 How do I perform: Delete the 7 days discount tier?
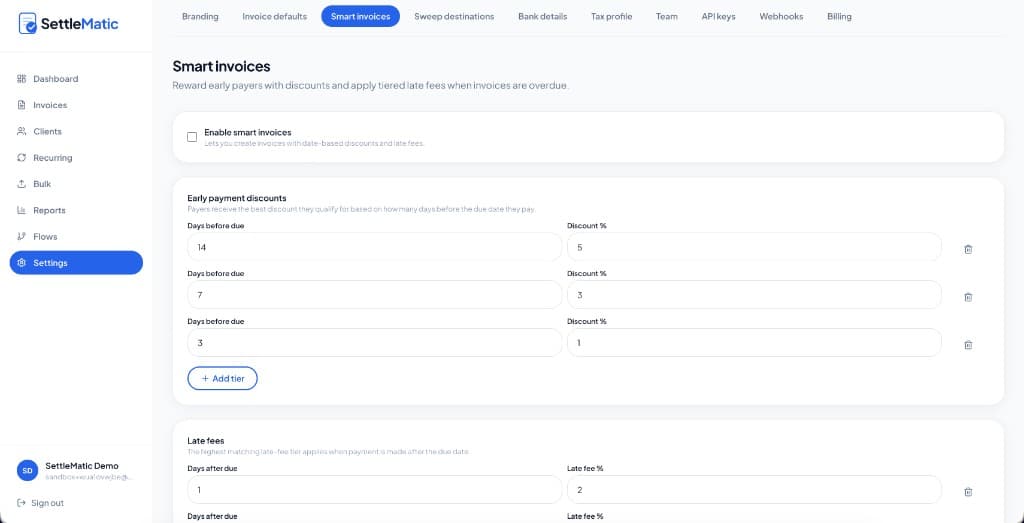968,296
